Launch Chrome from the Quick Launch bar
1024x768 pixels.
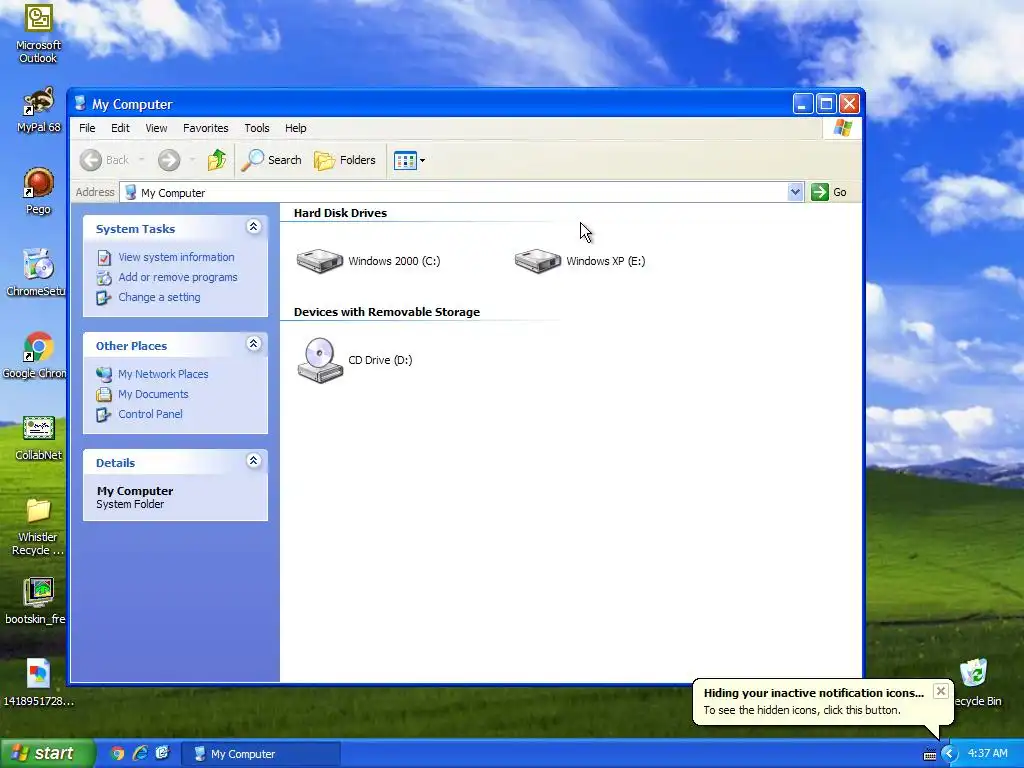[118, 754]
